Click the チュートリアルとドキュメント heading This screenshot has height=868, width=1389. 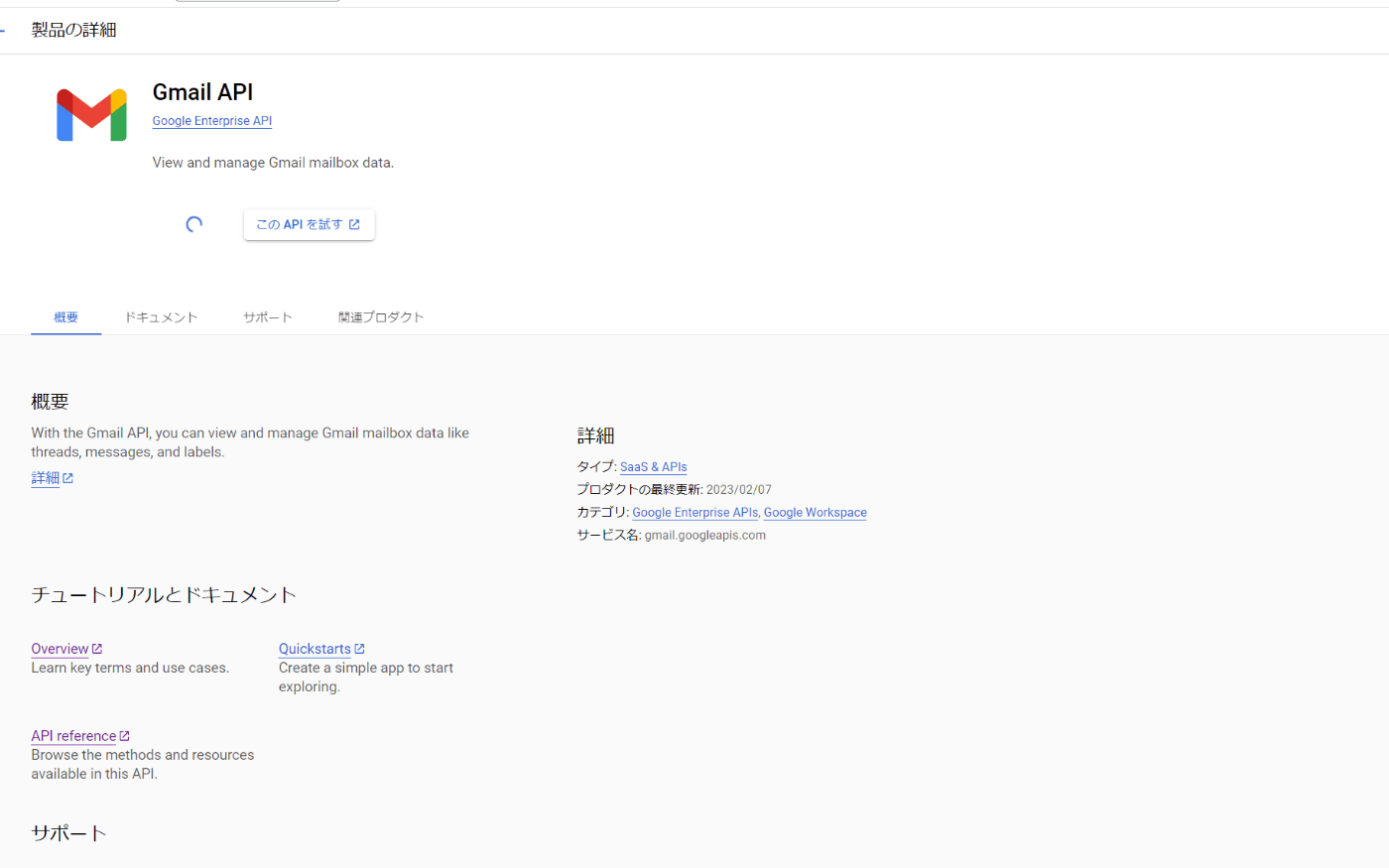pyautogui.click(x=164, y=595)
